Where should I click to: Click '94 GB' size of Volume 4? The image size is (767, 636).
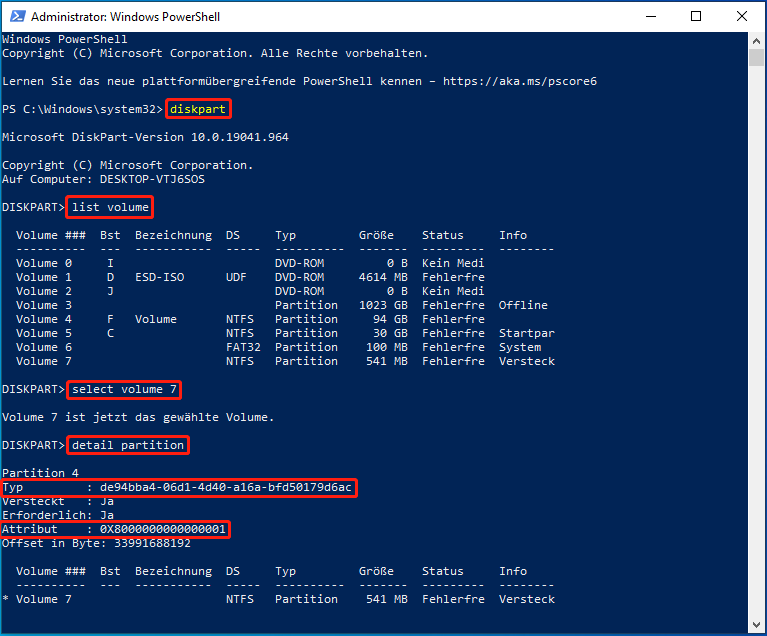click(x=390, y=319)
